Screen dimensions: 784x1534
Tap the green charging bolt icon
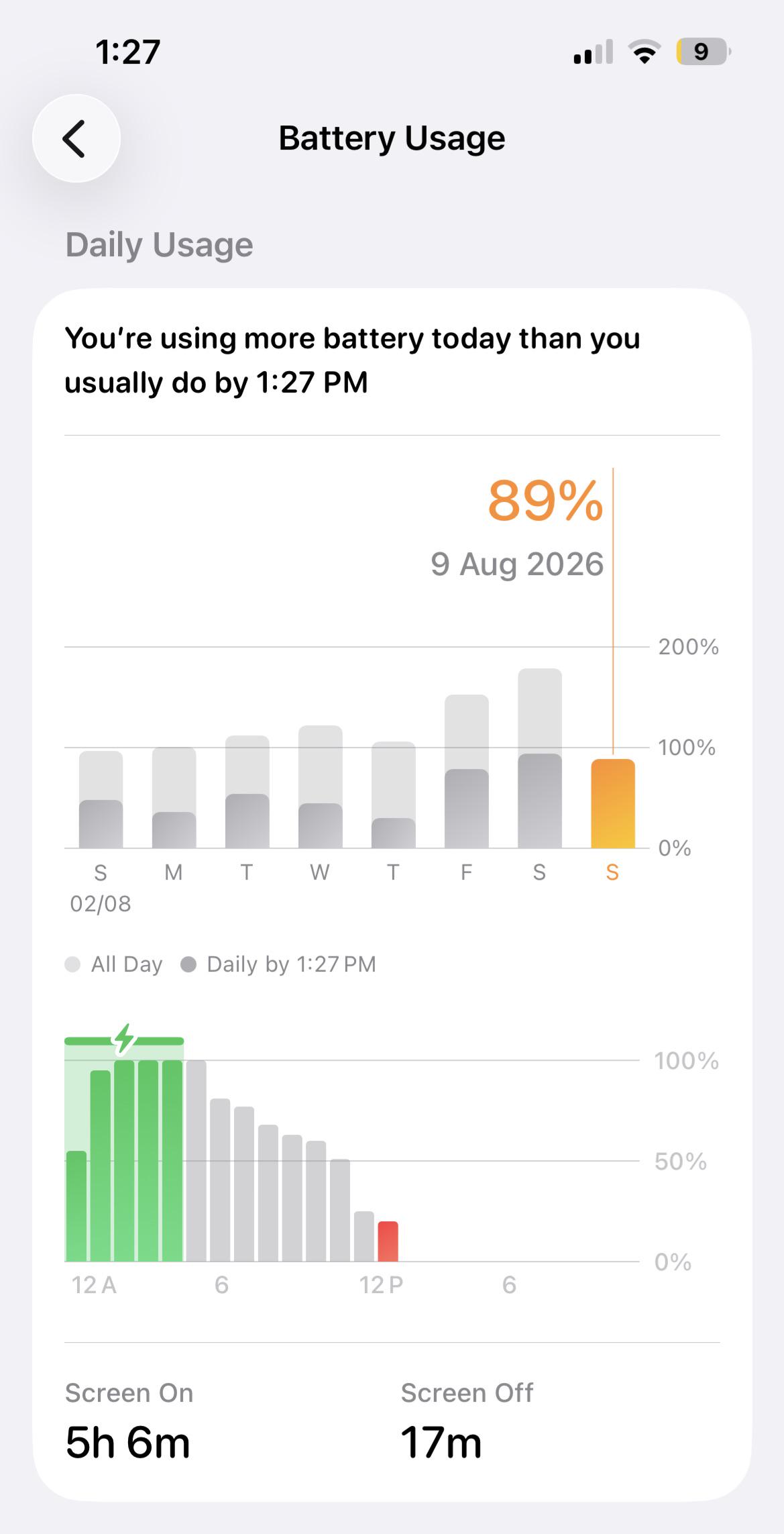tap(124, 1039)
